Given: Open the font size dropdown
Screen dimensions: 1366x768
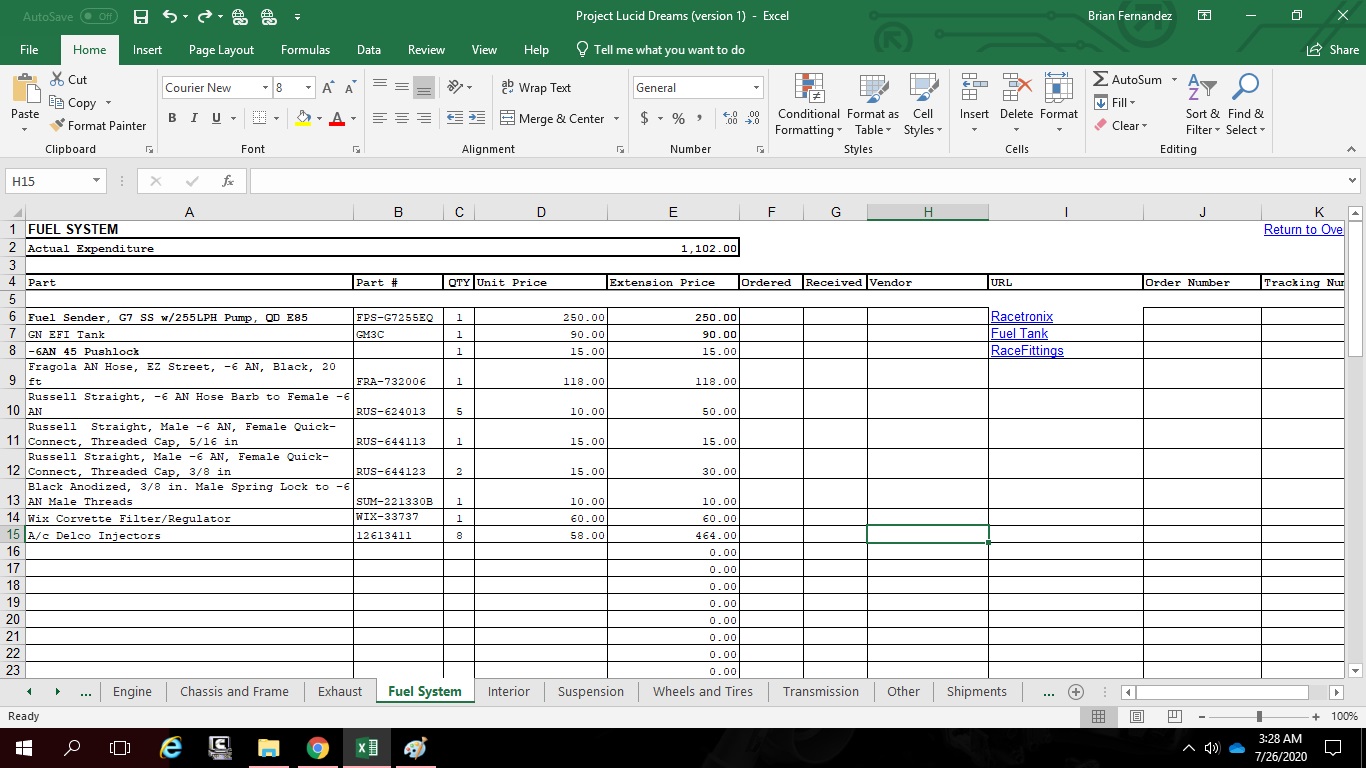Looking at the screenshot, I should pyautogui.click(x=308, y=88).
